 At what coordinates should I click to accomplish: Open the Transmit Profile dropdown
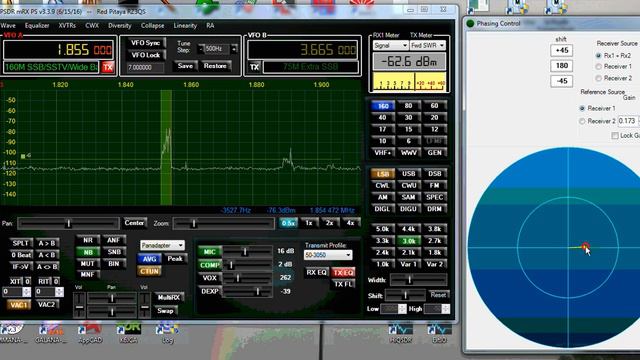(328, 255)
